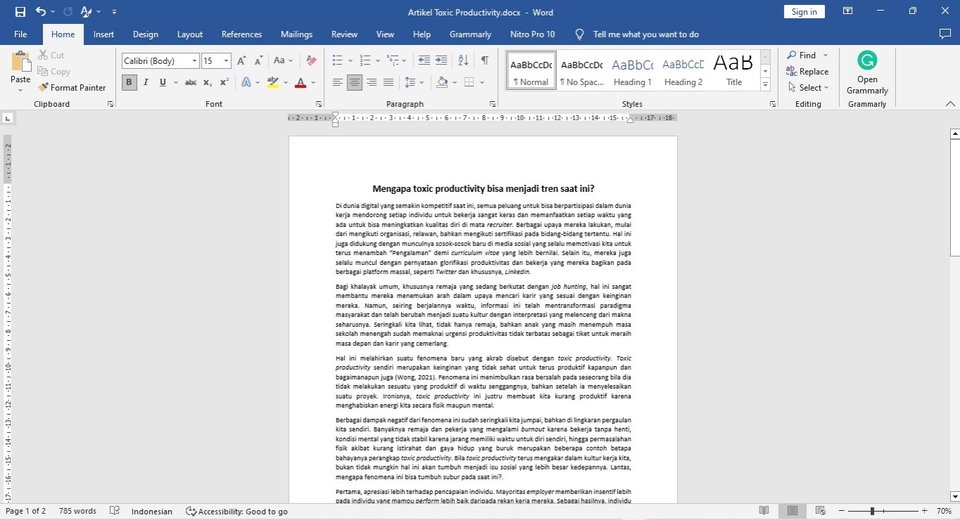960x520 pixels.
Task: Collapse the ribbon with the arrow
Action: click(x=950, y=104)
